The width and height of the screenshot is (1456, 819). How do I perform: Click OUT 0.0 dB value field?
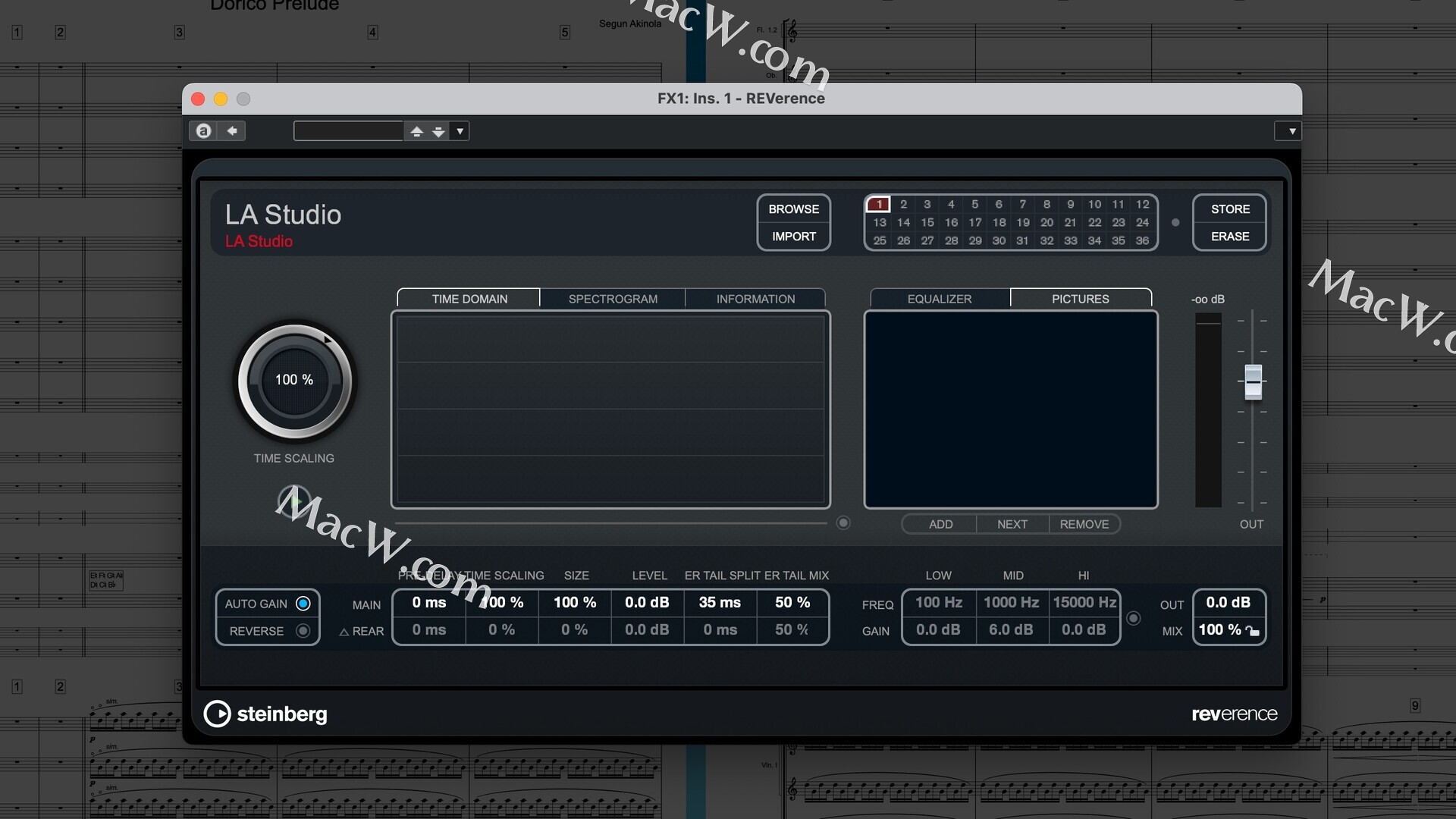1228,603
